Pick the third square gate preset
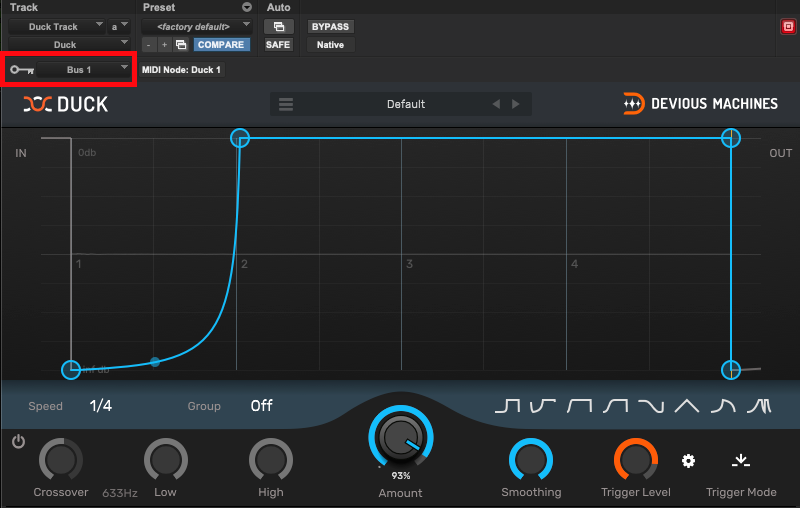This screenshot has height=508, width=800. (x=579, y=406)
